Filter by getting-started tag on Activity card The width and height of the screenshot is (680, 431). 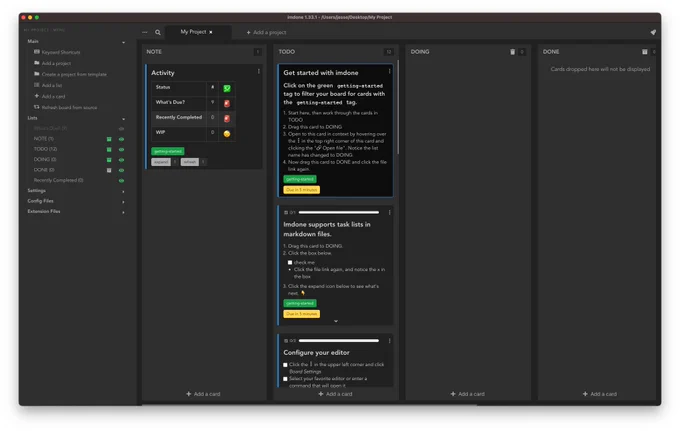coord(168,151)
